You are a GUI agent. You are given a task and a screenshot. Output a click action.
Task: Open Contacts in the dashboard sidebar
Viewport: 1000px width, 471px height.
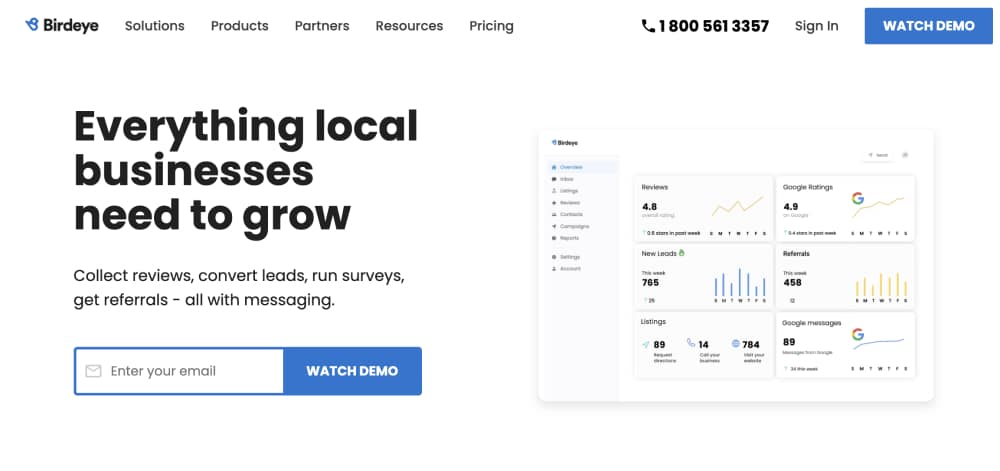[567, 214]
